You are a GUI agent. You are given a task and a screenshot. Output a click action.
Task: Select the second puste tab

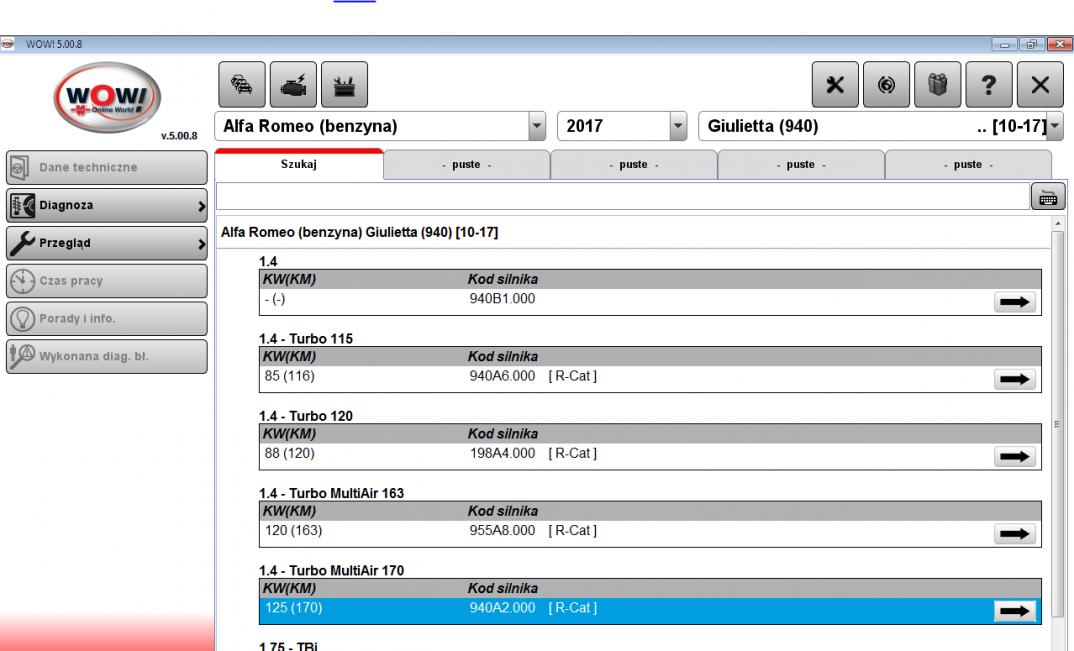pos(634,164)
